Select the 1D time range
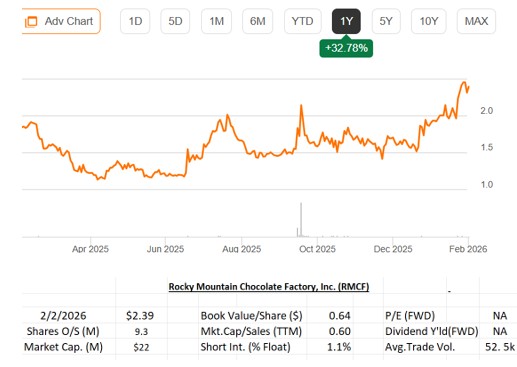Screen dimensions: 517x367 tap(135, 21)
